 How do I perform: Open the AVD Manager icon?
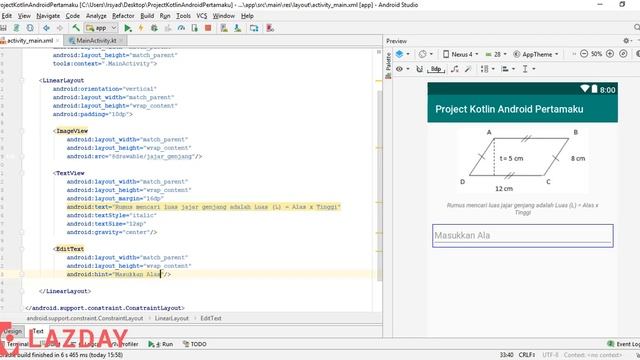point(224,28)
